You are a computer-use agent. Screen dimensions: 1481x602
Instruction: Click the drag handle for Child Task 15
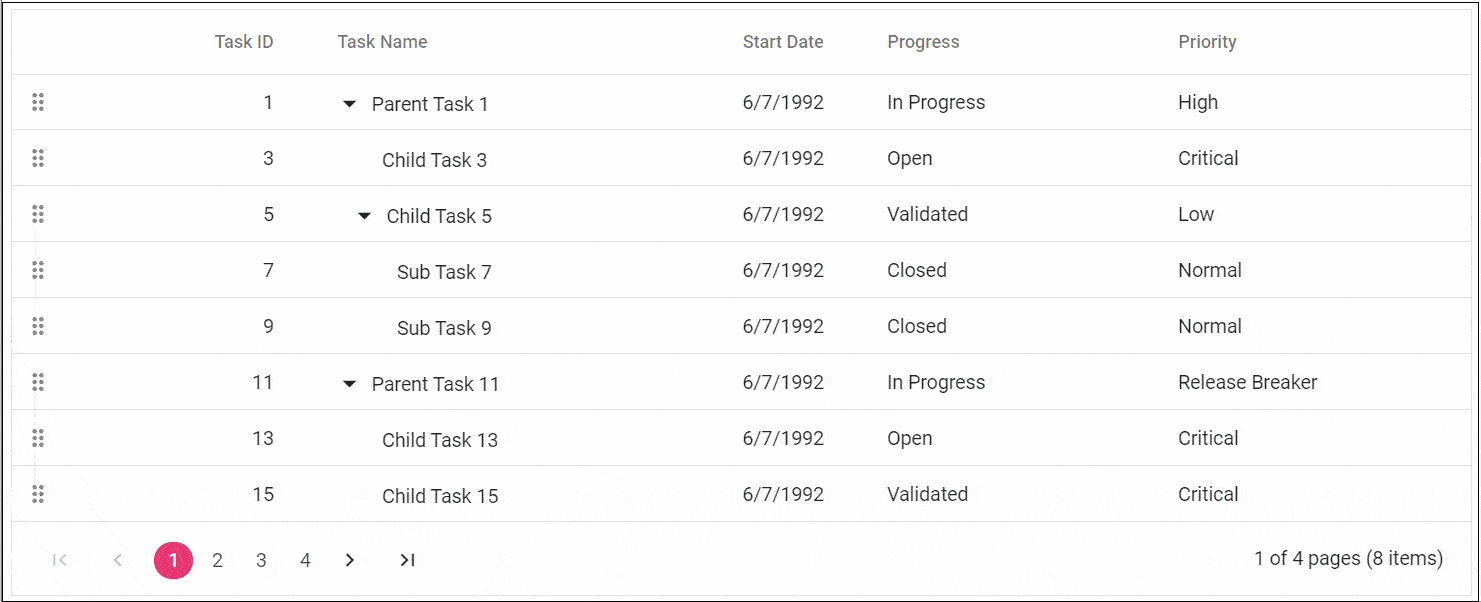coord(38,494)
